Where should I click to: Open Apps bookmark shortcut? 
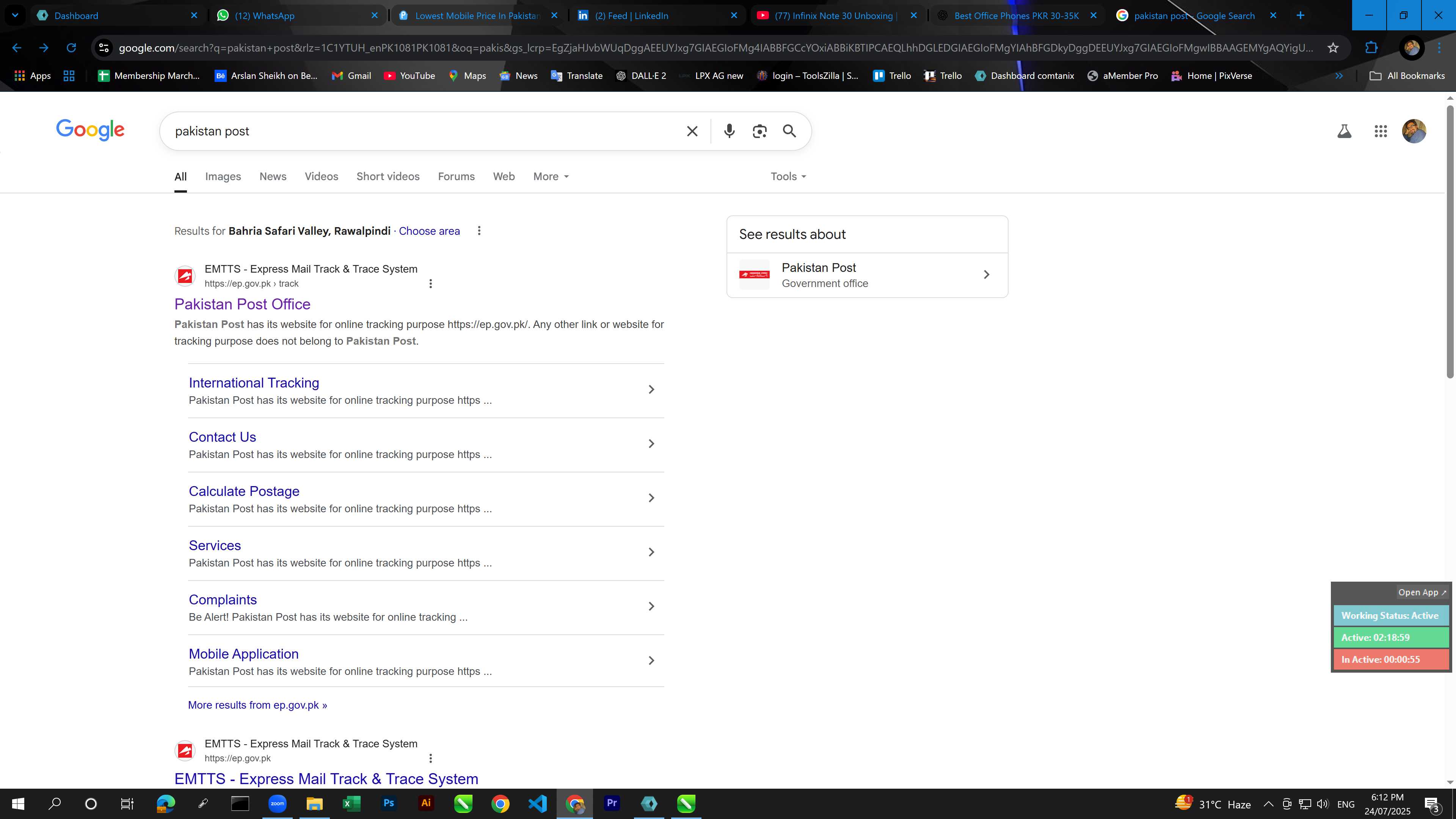click(32, 75)
